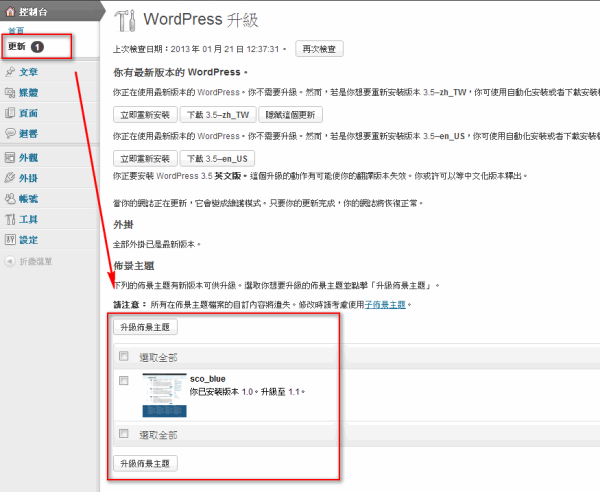
Task: Click the 迴響 comment bubble icon
Action: (x=10, y=133)
